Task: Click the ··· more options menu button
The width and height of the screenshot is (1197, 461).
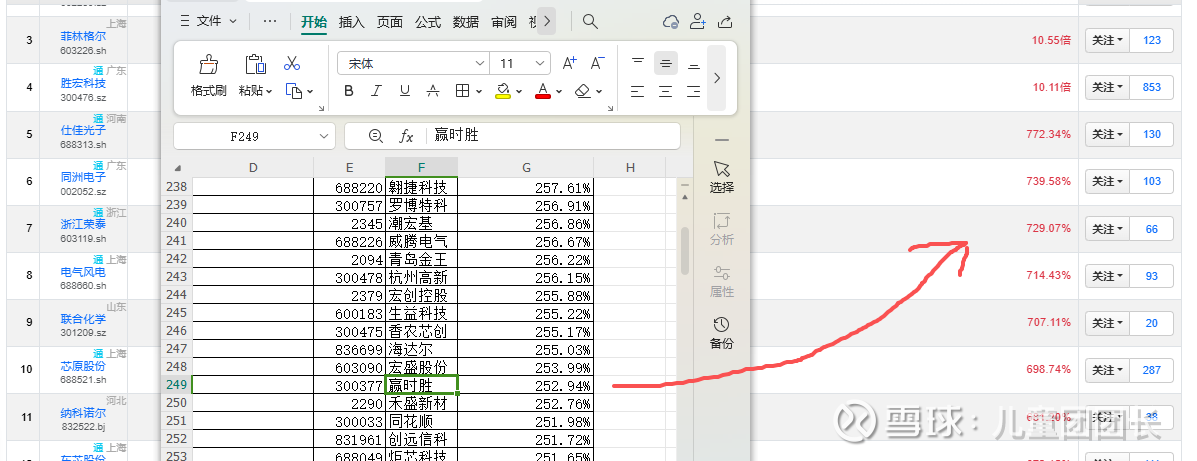Action: (269, 21)
